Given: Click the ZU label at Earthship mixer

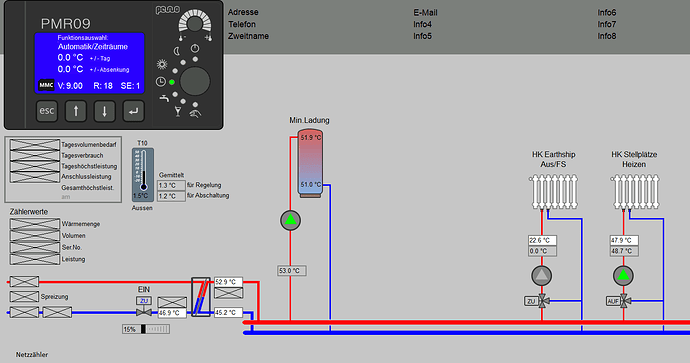Looking at the screenshot, I should (531, 301).
